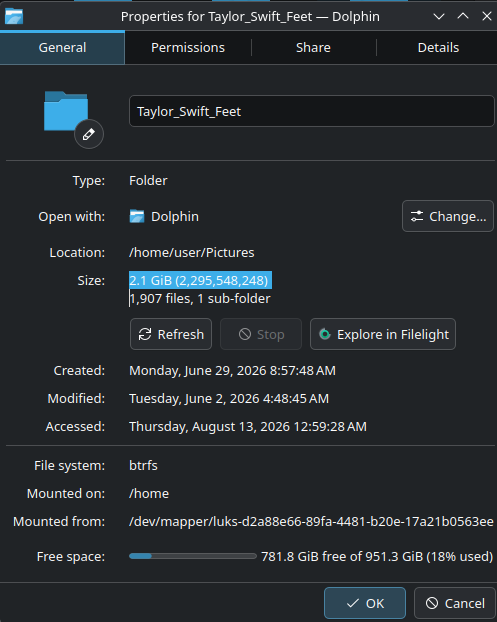The height and width of the screenshot is (622, 497).
Task: Click the location /home/user/Pictures
Action: pos(192,253)
